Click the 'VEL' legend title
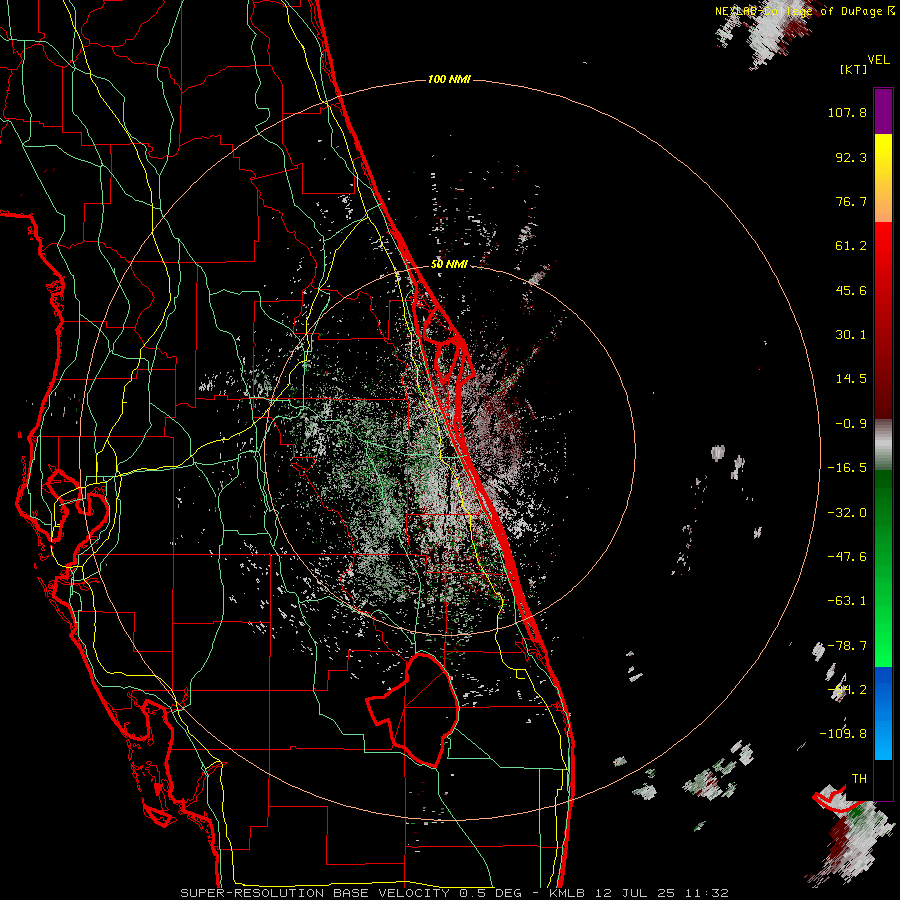900x900 pixels. [878, 59]
